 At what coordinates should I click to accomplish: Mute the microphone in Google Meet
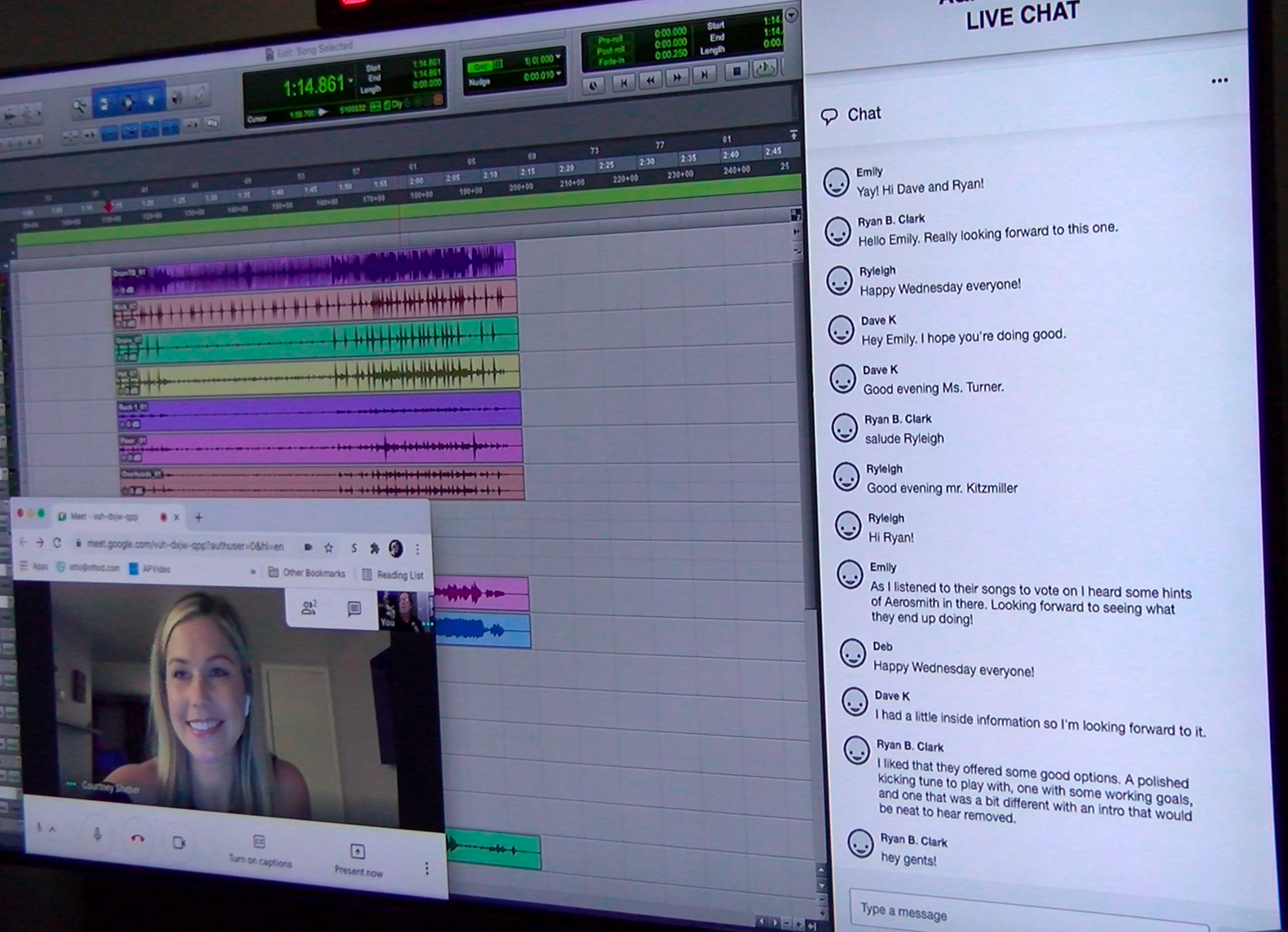pos(97,835)
